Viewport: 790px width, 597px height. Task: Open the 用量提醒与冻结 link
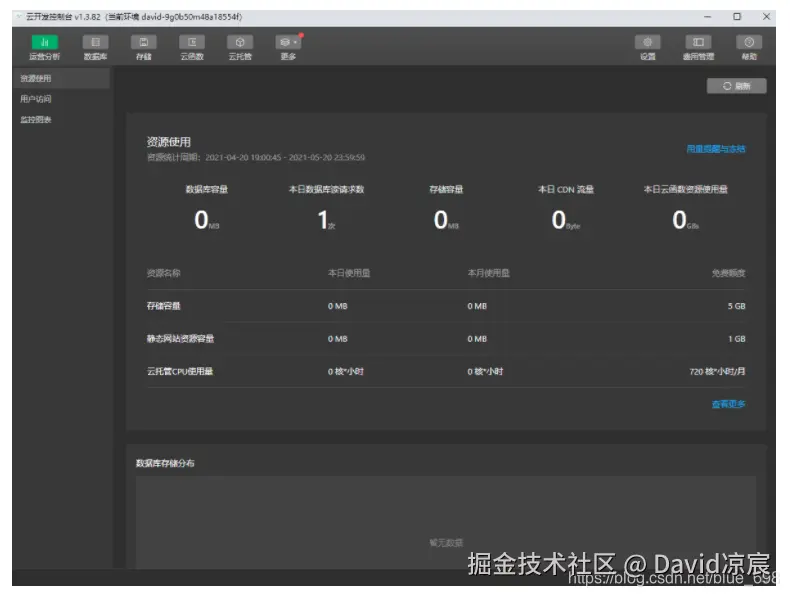pos(715,149)
